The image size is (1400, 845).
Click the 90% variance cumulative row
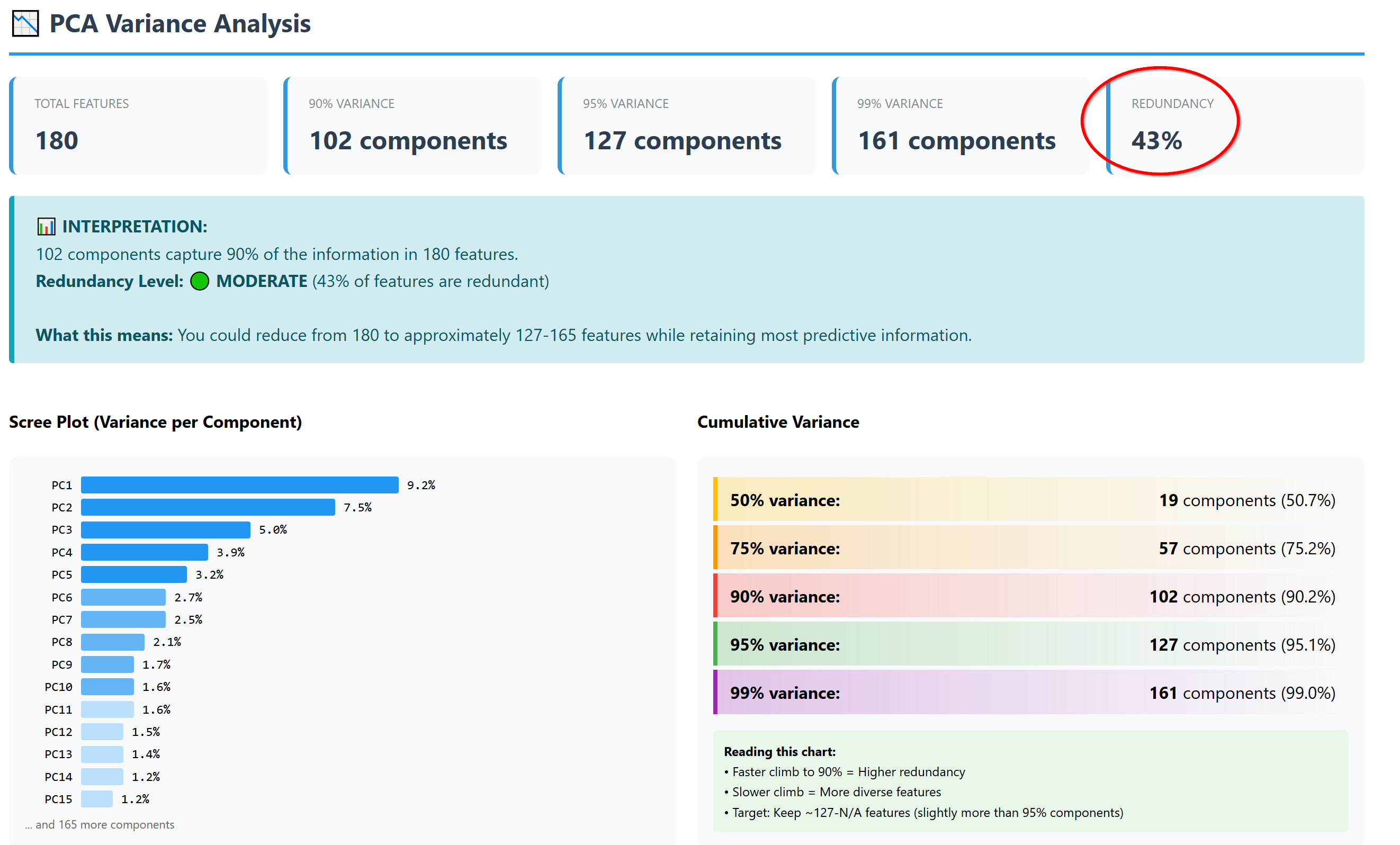pos(1030,597)
